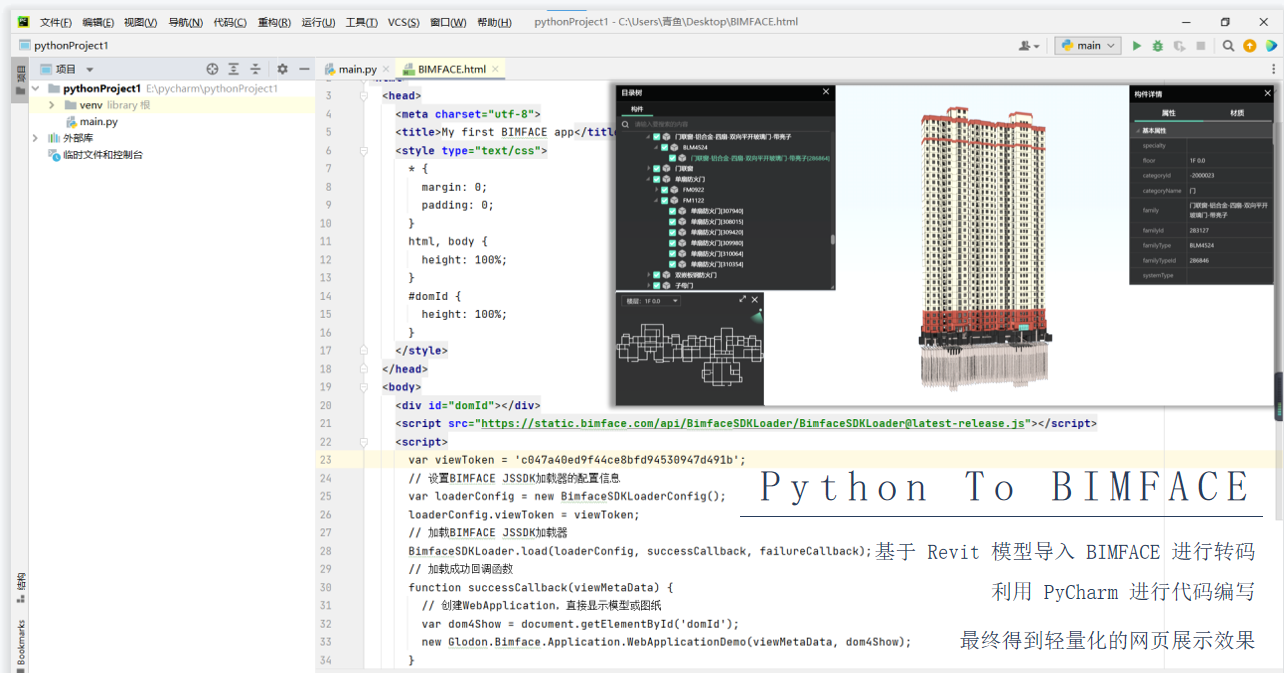Image resolution: width=1284 pixels, height=673 pixels.
Task: Select the 构件 tab in 目录树
Action: (637, 110)
